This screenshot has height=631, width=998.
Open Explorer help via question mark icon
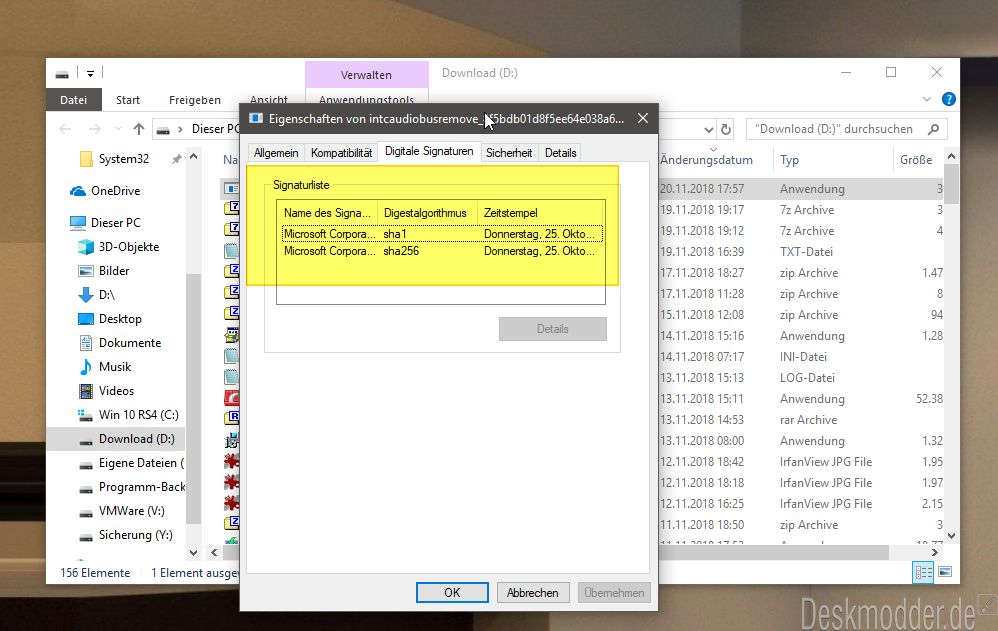948,99
